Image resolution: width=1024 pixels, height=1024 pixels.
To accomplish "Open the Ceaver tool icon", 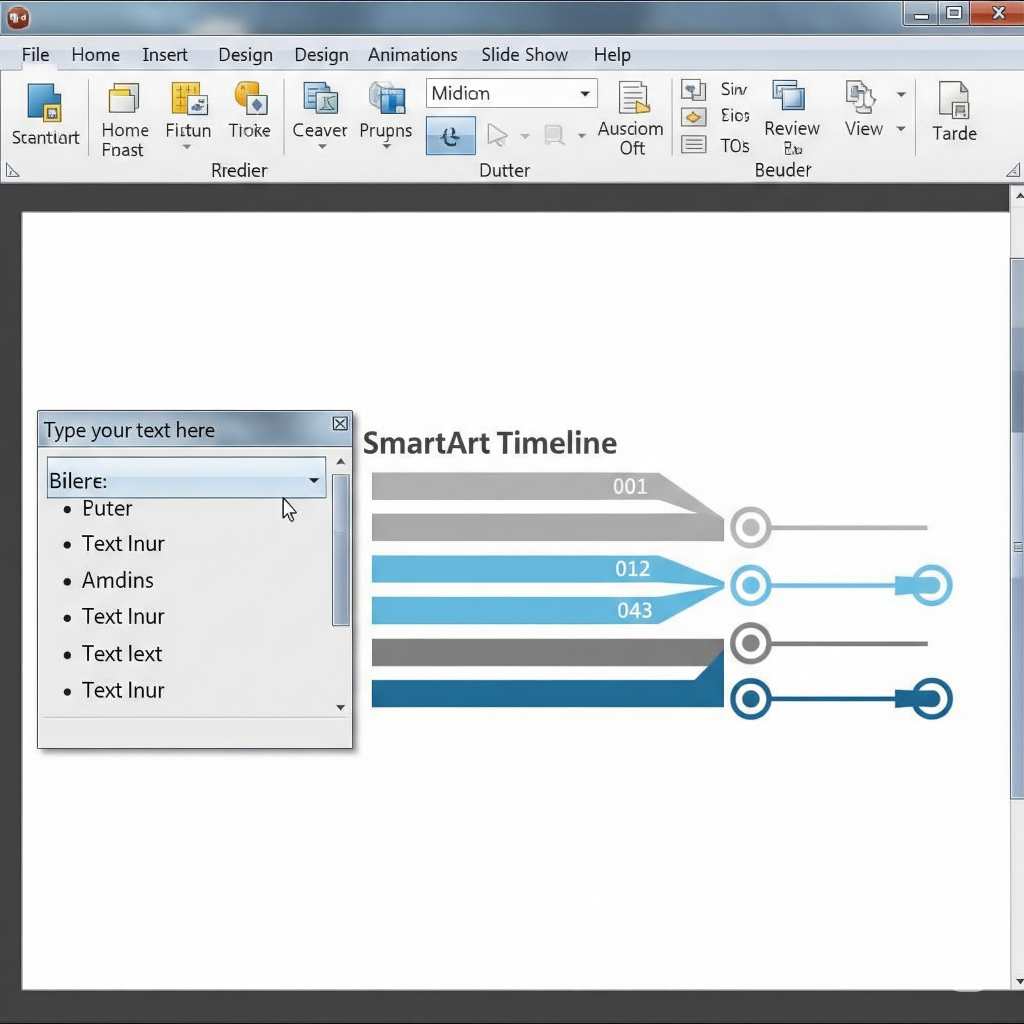I will (320, 99).
